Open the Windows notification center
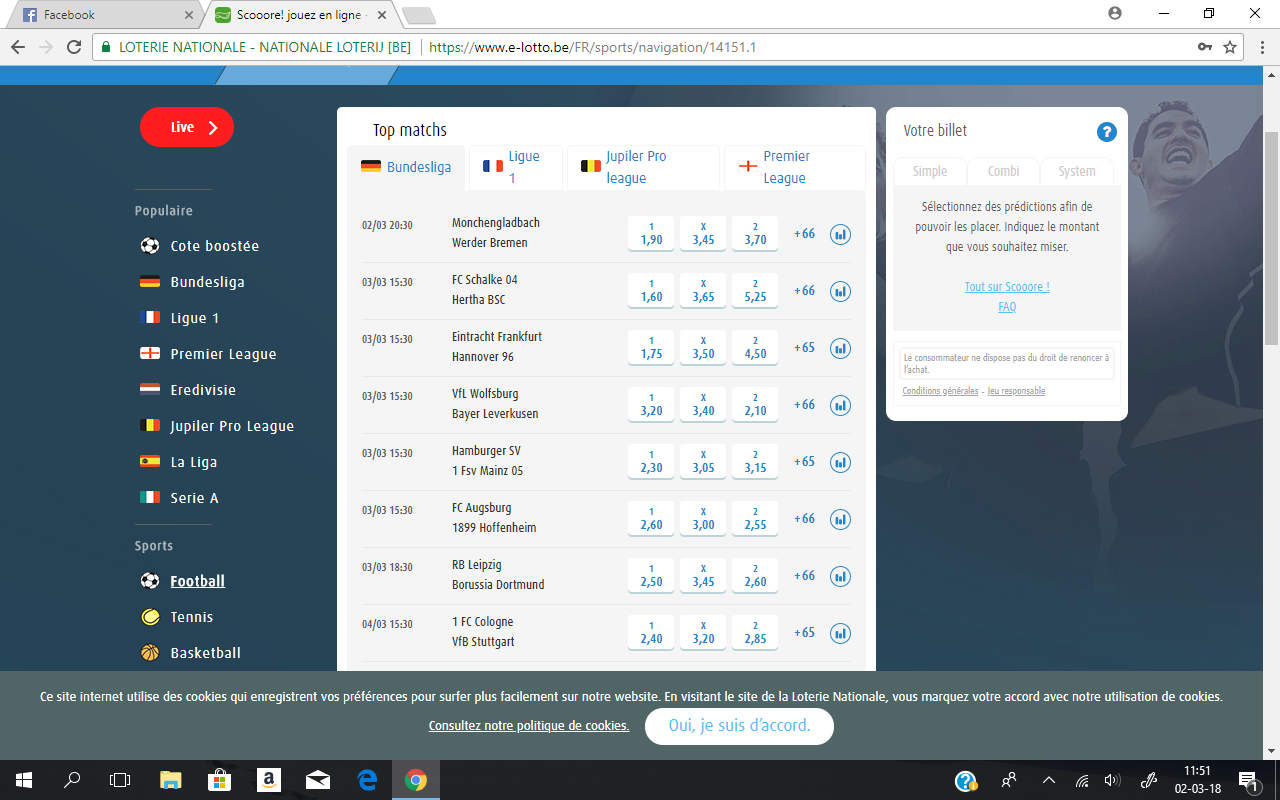1280x800 pixels. pyautogui.click(x=1248, y=780)
